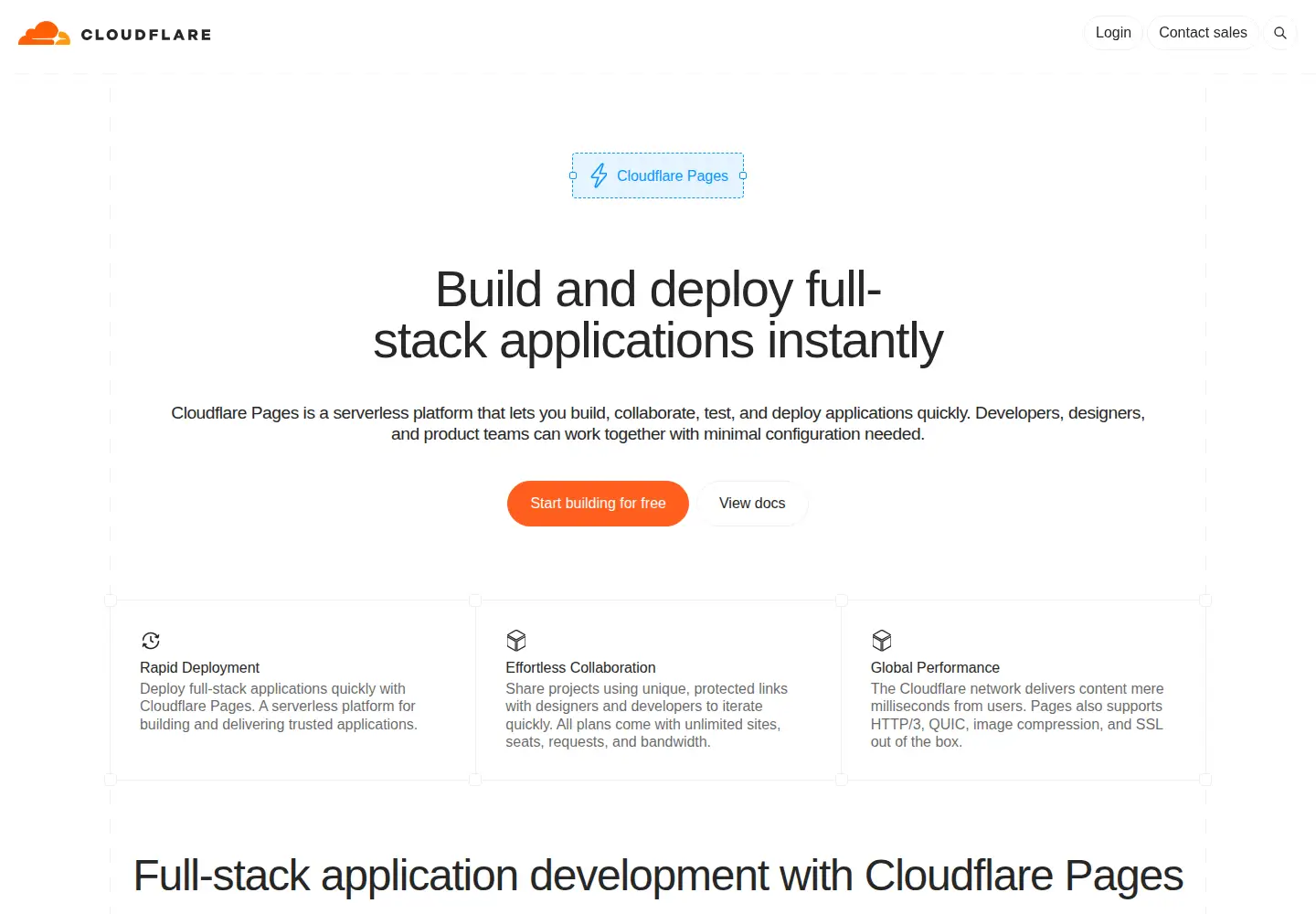The image size is (1316, 914).
Task: Click the Cloudflare cloud logo icon
Action: pos(44,34)
